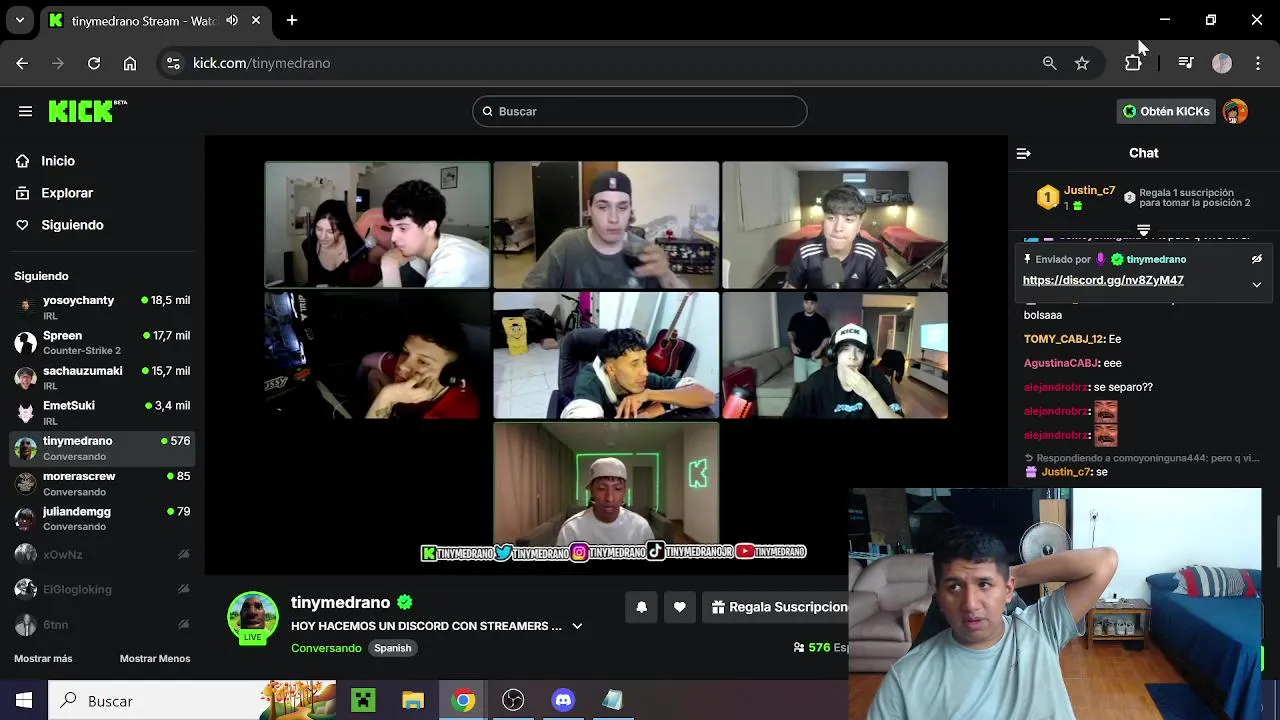Click the address bar showing kick.com/tinymedrano
The width and height of the screenshot is (1280, 720).
pos(600,63)
